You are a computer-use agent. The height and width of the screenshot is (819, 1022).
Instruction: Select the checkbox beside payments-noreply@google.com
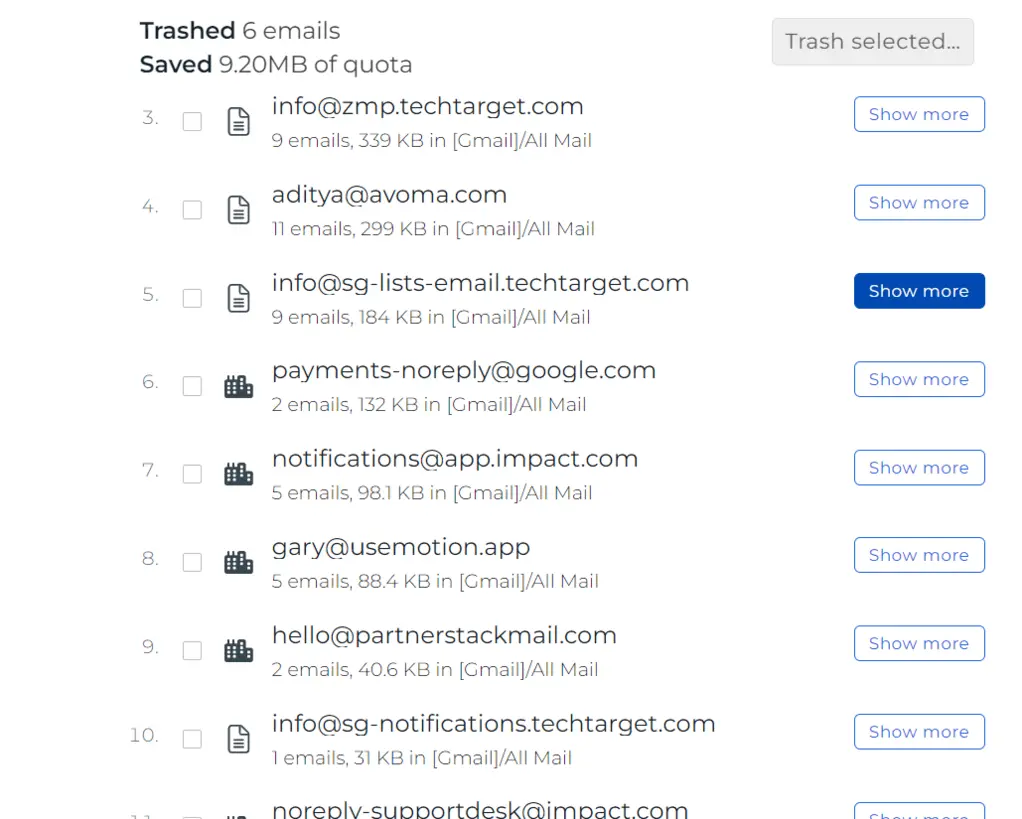(x=192, y=385)
